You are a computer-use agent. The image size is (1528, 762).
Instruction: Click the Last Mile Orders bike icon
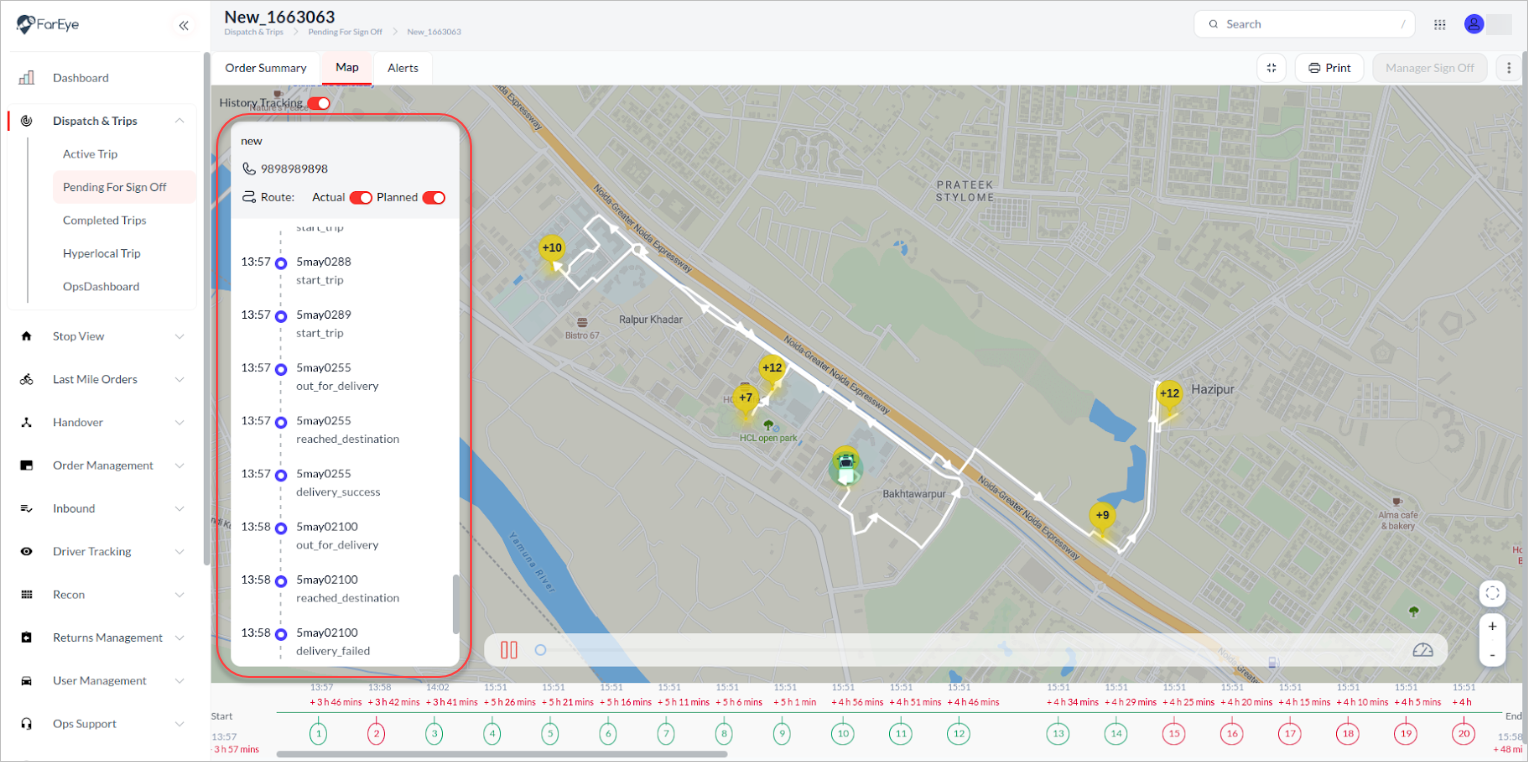tap(27, 379)
